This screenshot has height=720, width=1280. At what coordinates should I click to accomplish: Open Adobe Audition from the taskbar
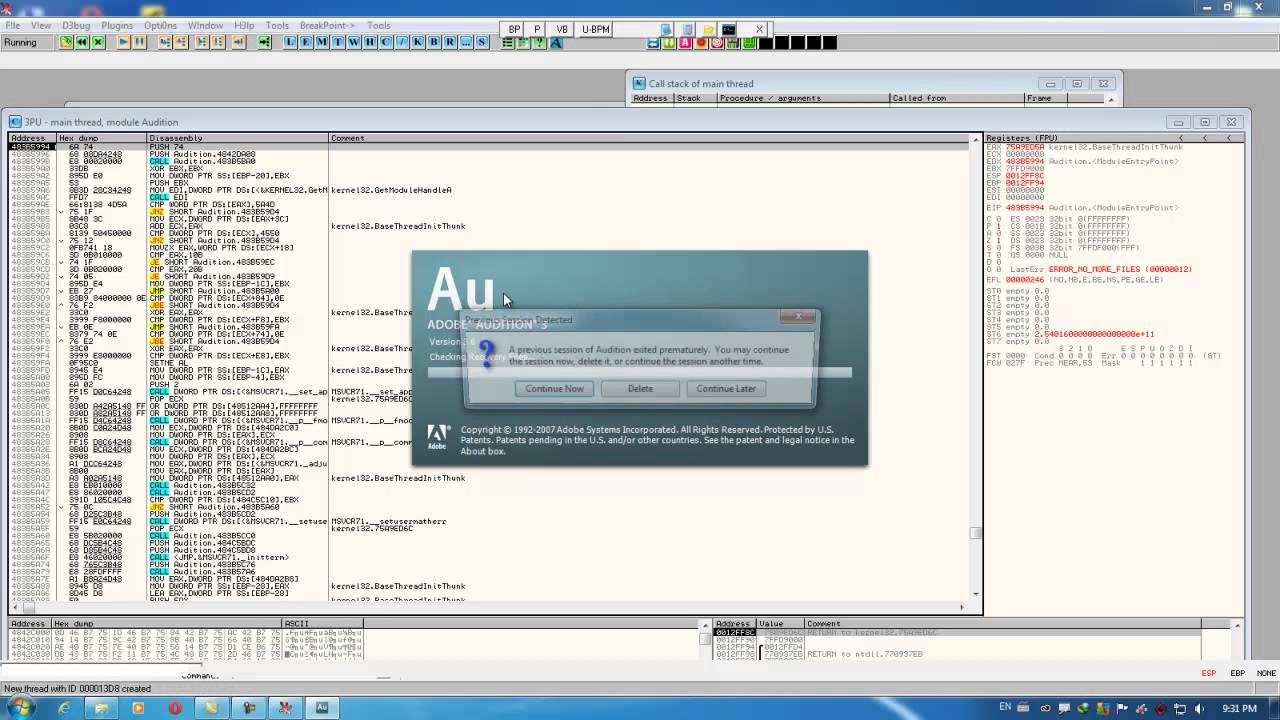322,707
